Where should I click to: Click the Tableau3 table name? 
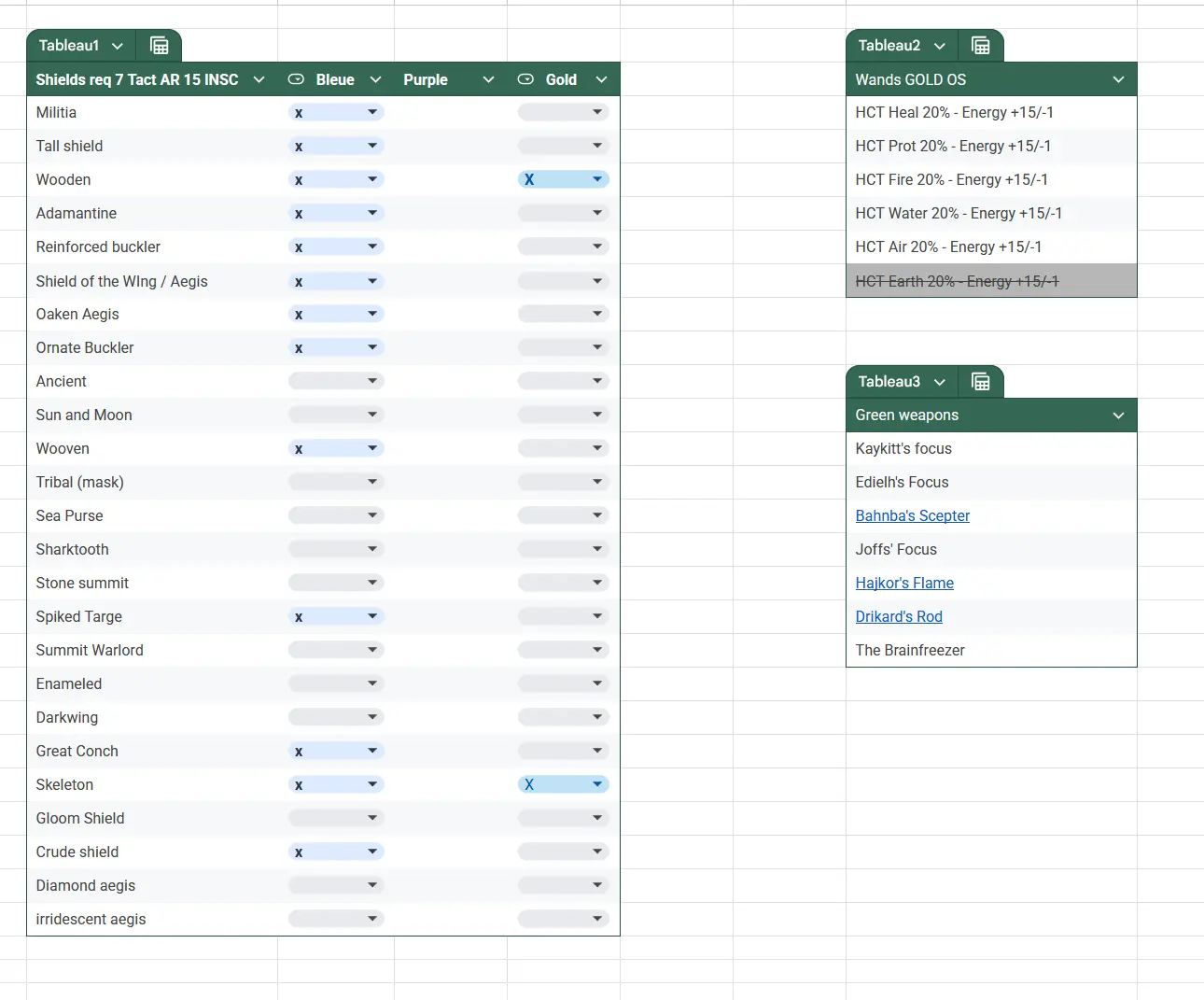(889, 382)
